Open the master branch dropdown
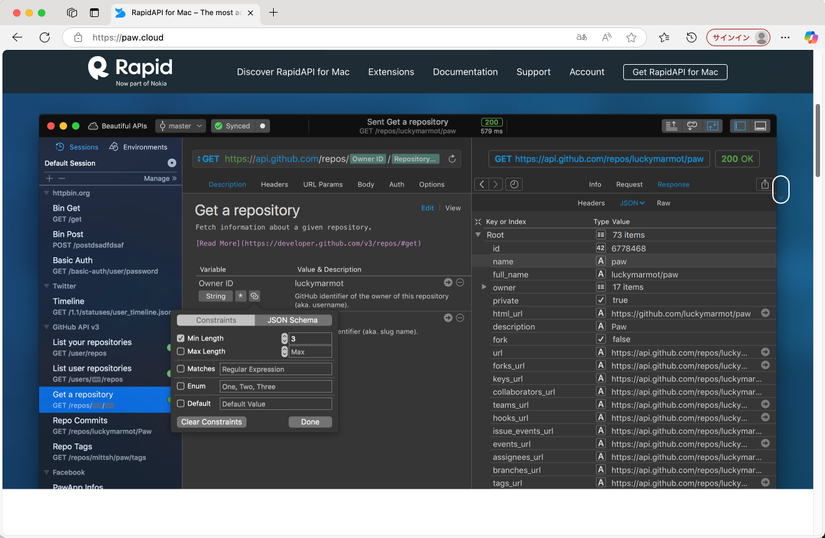 click(180, 126)
